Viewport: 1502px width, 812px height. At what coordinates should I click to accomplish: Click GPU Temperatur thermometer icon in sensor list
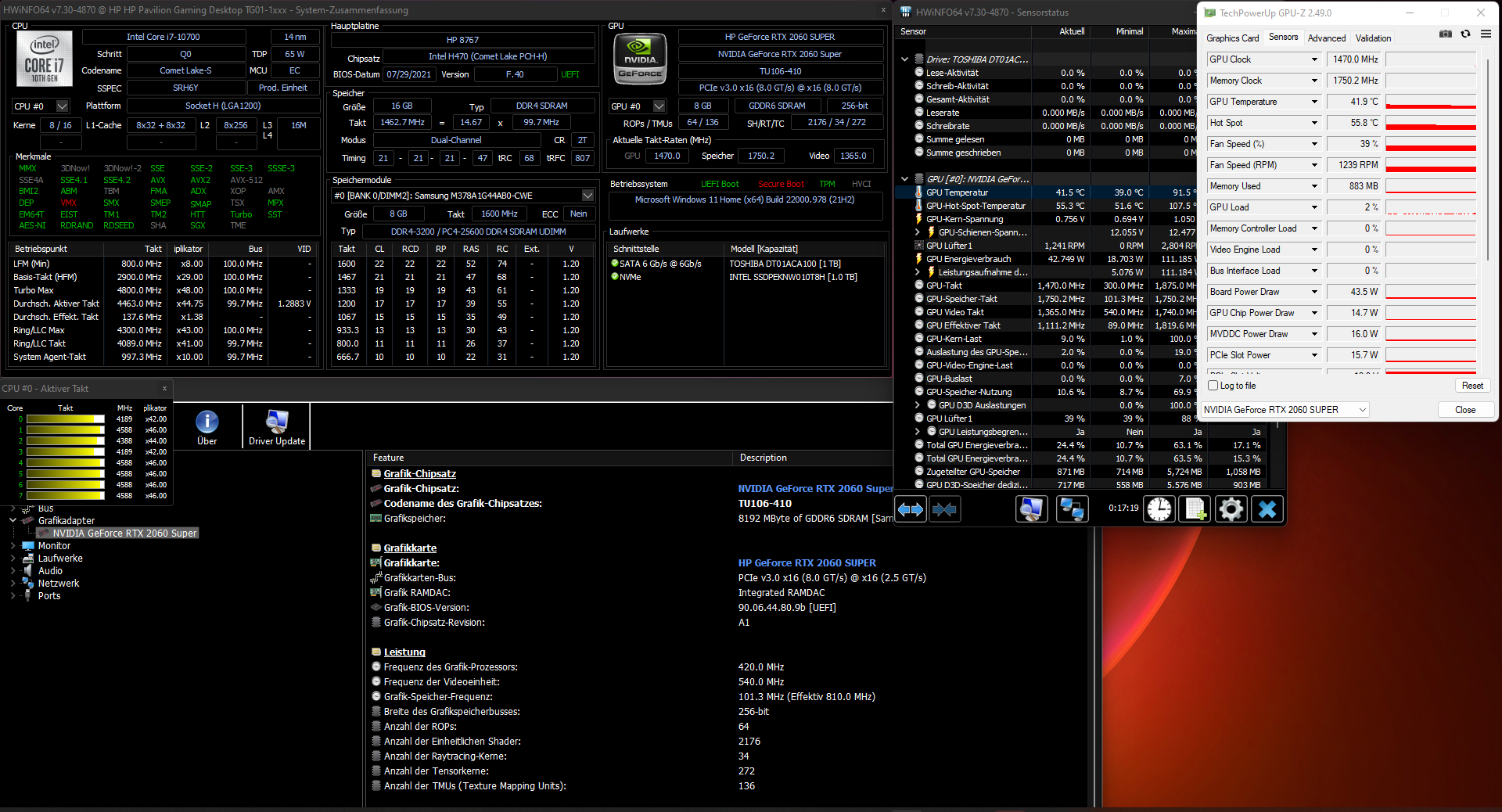[919, 192]
